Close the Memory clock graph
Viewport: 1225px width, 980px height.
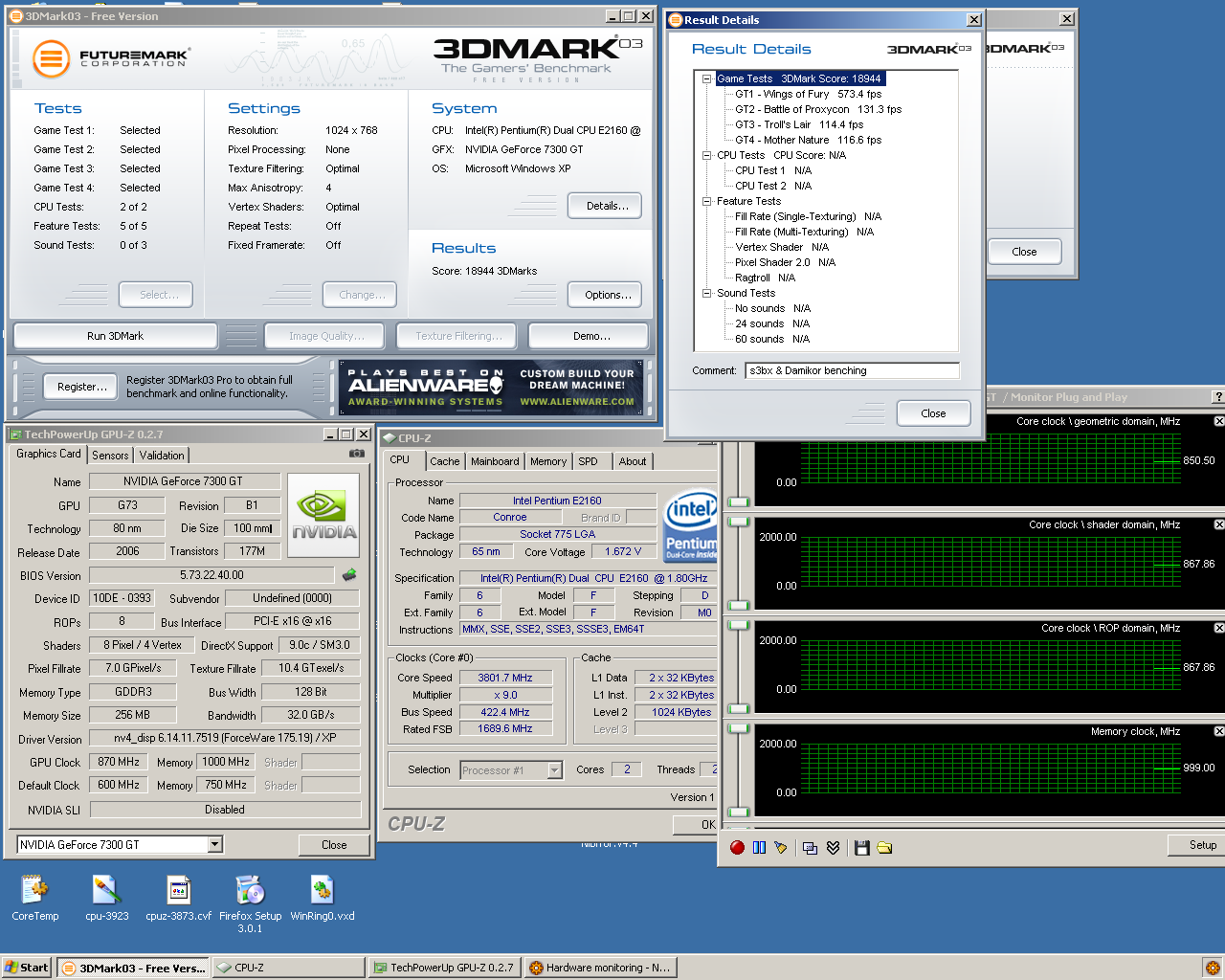(x=1218, y=731)
